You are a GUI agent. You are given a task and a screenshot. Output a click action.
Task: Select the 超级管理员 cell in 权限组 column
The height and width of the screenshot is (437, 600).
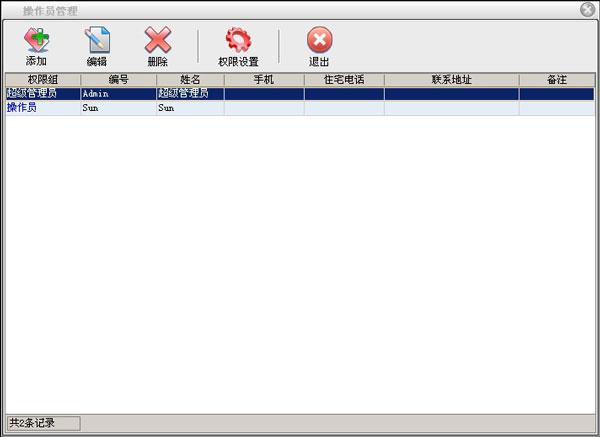click(x=43, y=93)
